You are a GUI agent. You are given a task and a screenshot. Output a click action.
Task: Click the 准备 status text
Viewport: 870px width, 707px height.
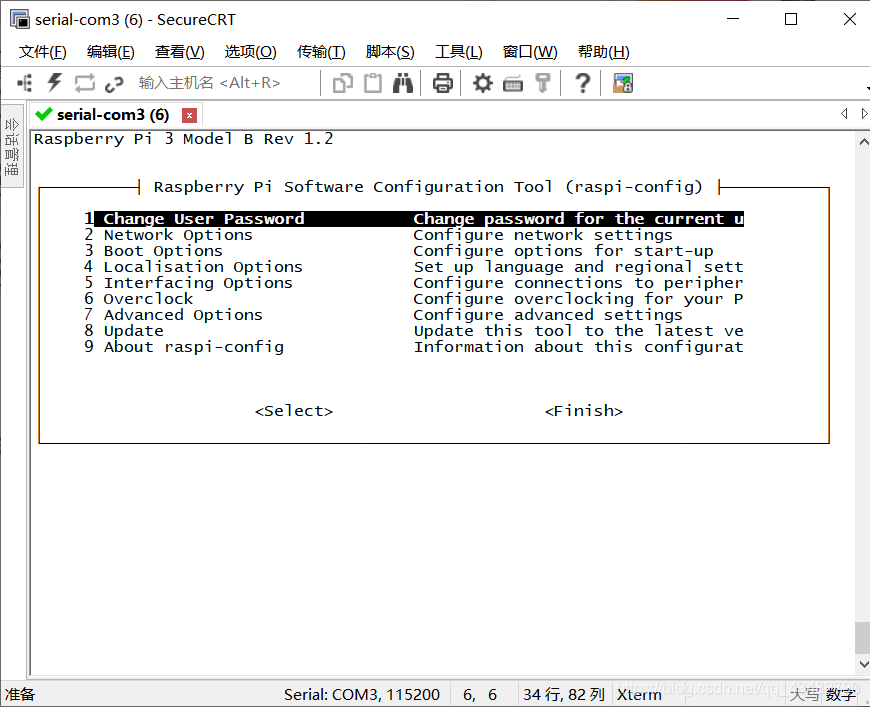point(20,695)
